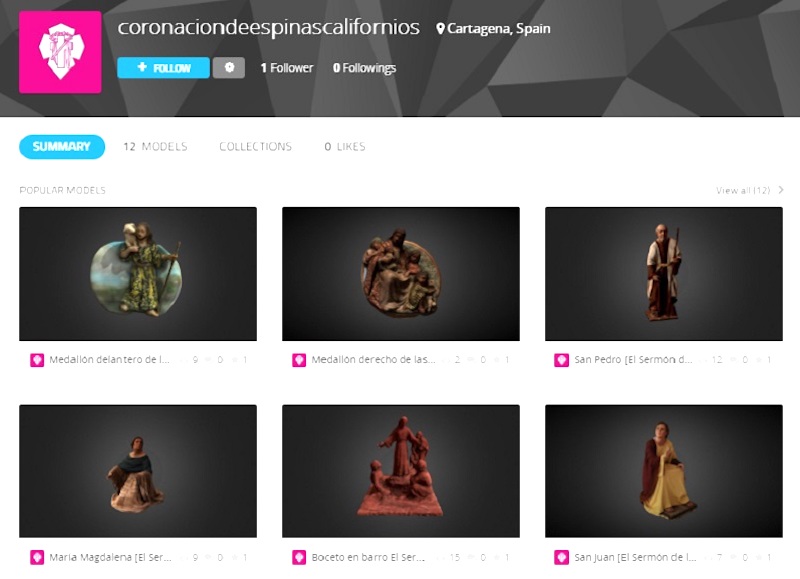Open the María Magdalena model thumbnail
800x579 pixels.
click(138, 471)
